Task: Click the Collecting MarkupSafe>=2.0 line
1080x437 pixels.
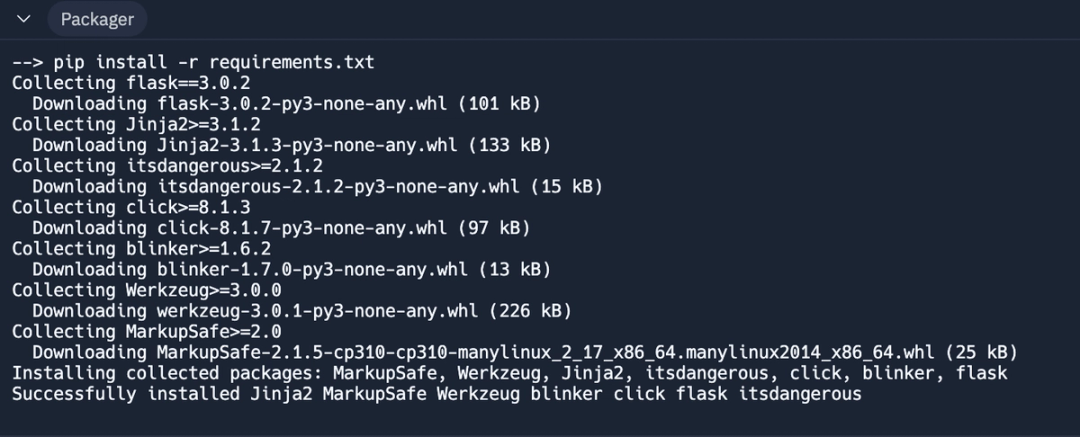Action: (147, 332)
